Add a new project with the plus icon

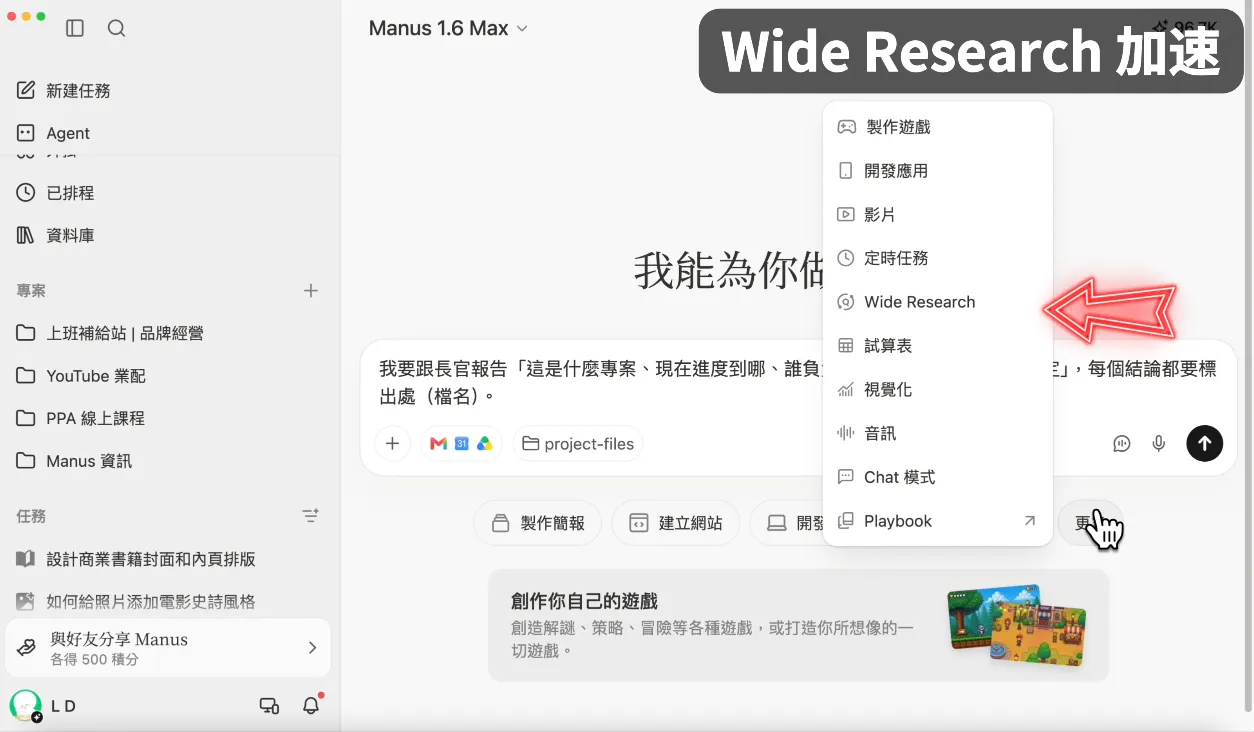(311, 290)
